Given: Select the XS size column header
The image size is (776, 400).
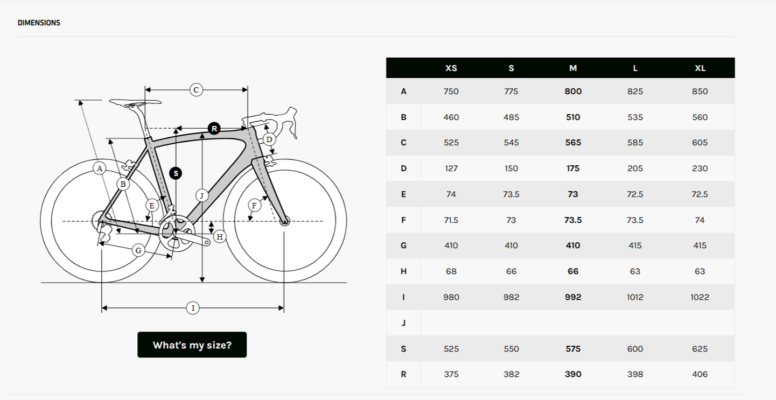Looking at the screenshot, I should point(451,68).
